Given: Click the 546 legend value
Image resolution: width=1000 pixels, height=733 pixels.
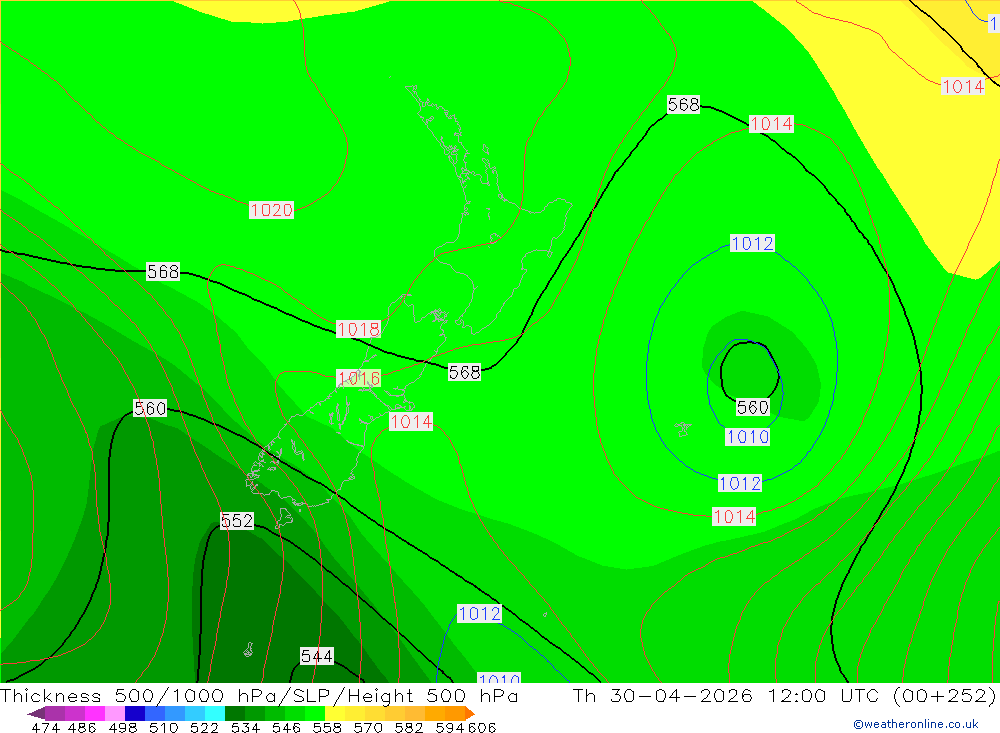Looking at the screenshot, I should (286, 727).
